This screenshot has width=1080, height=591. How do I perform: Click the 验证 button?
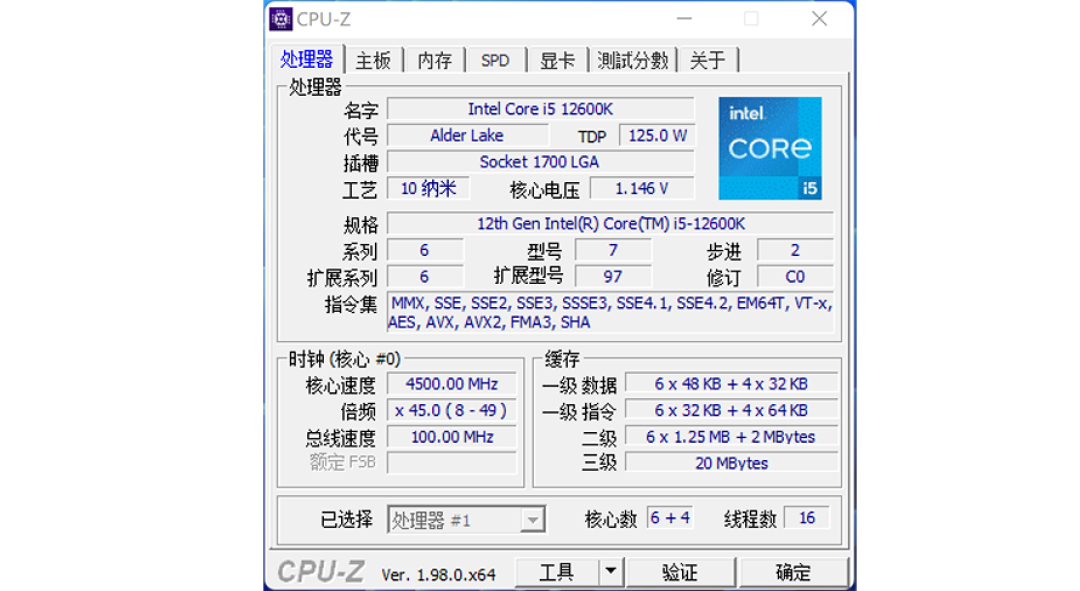click(680, 572)
